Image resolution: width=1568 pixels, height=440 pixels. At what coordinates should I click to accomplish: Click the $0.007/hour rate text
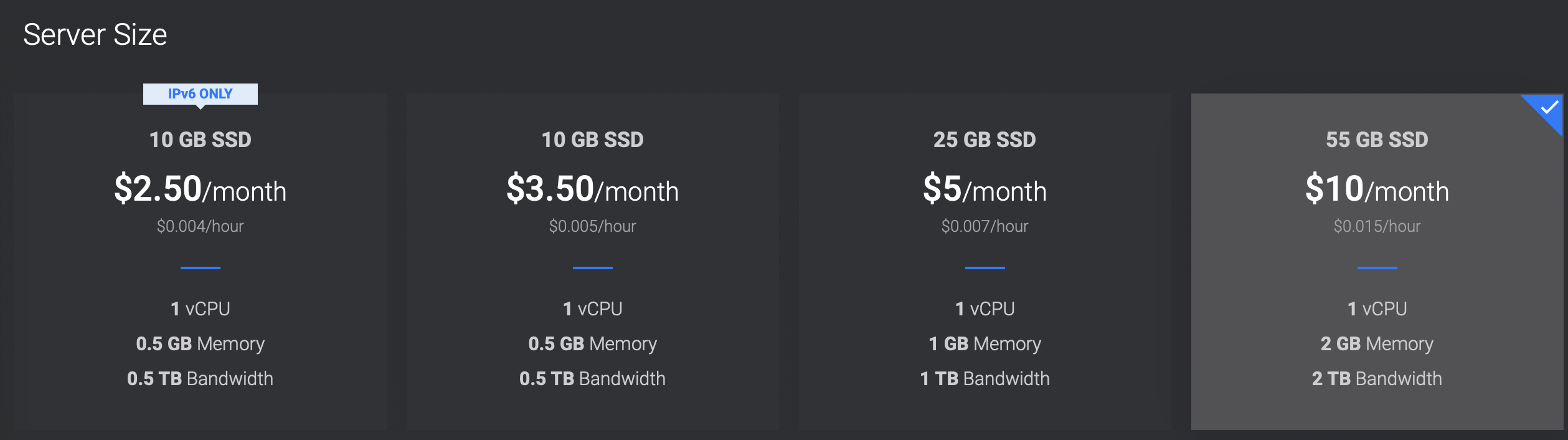(985, 226)
